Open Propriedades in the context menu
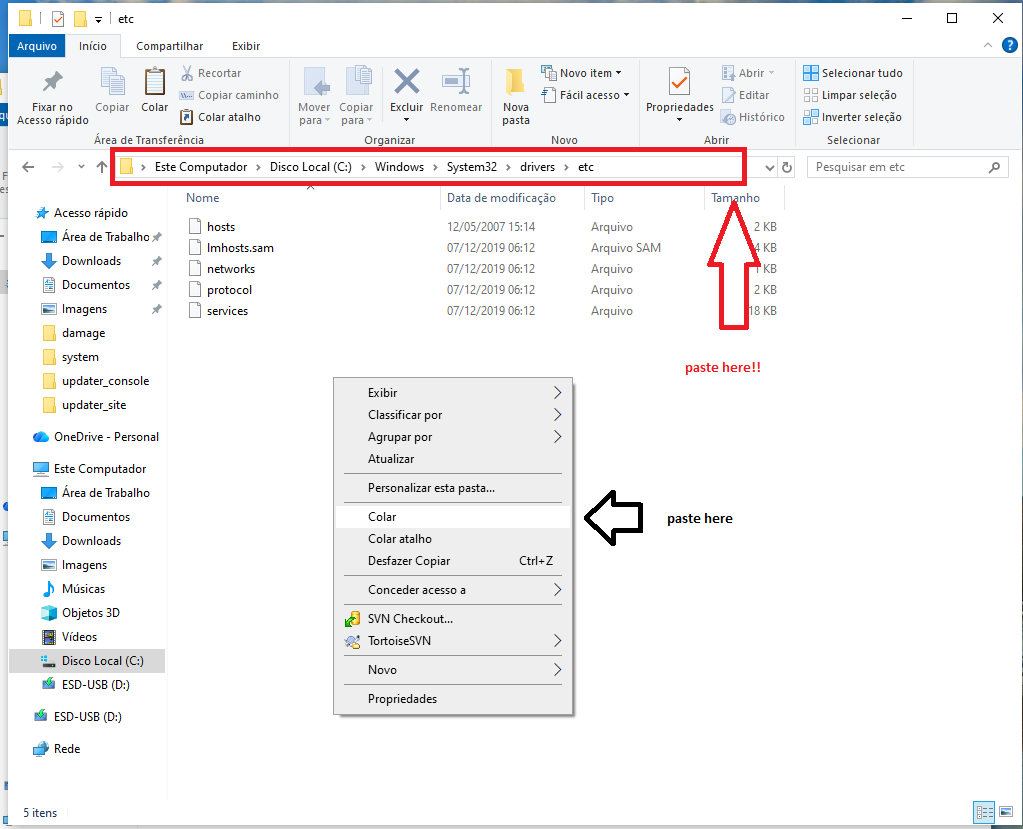Image resolution: width=1023 pixels, height=829 pixels. coord(453,699)
